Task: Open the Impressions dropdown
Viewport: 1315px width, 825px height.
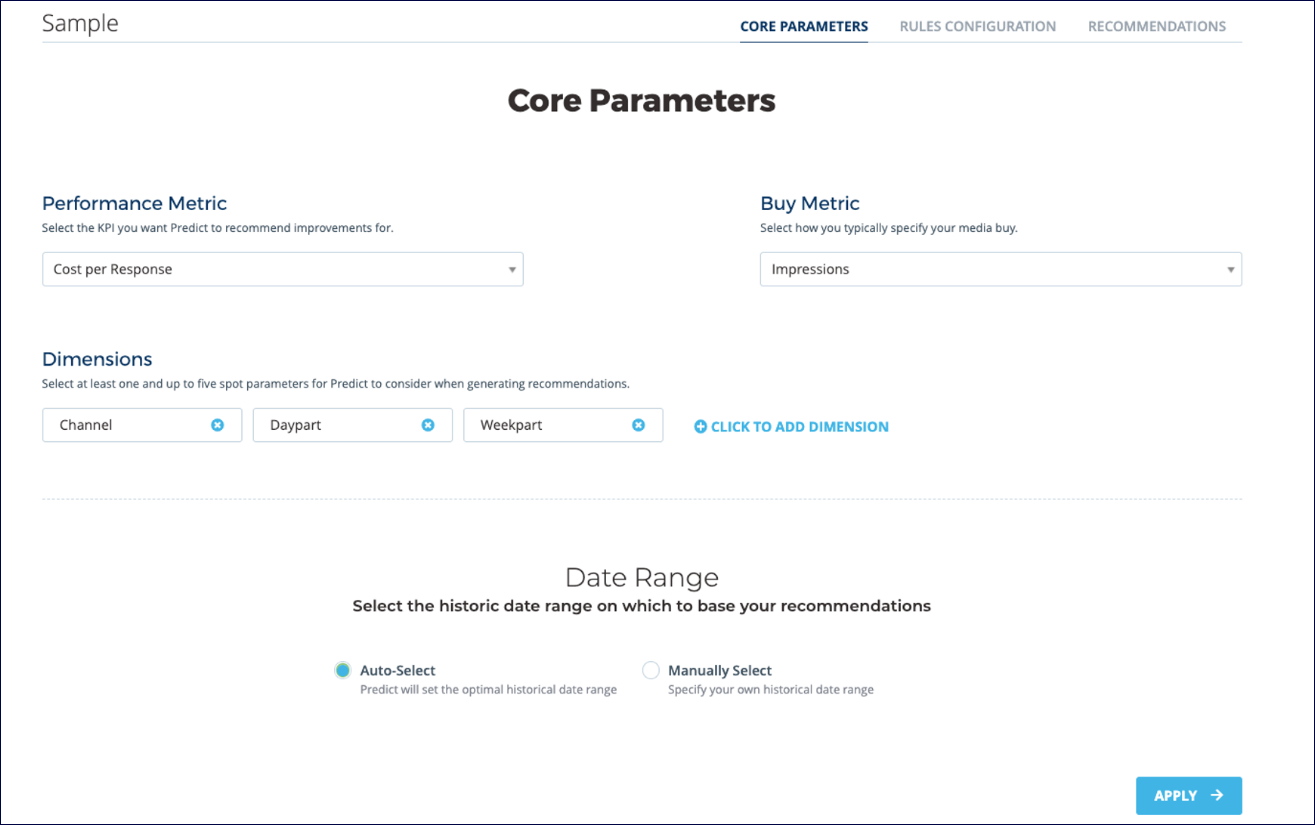Action: click(1000, 269)
